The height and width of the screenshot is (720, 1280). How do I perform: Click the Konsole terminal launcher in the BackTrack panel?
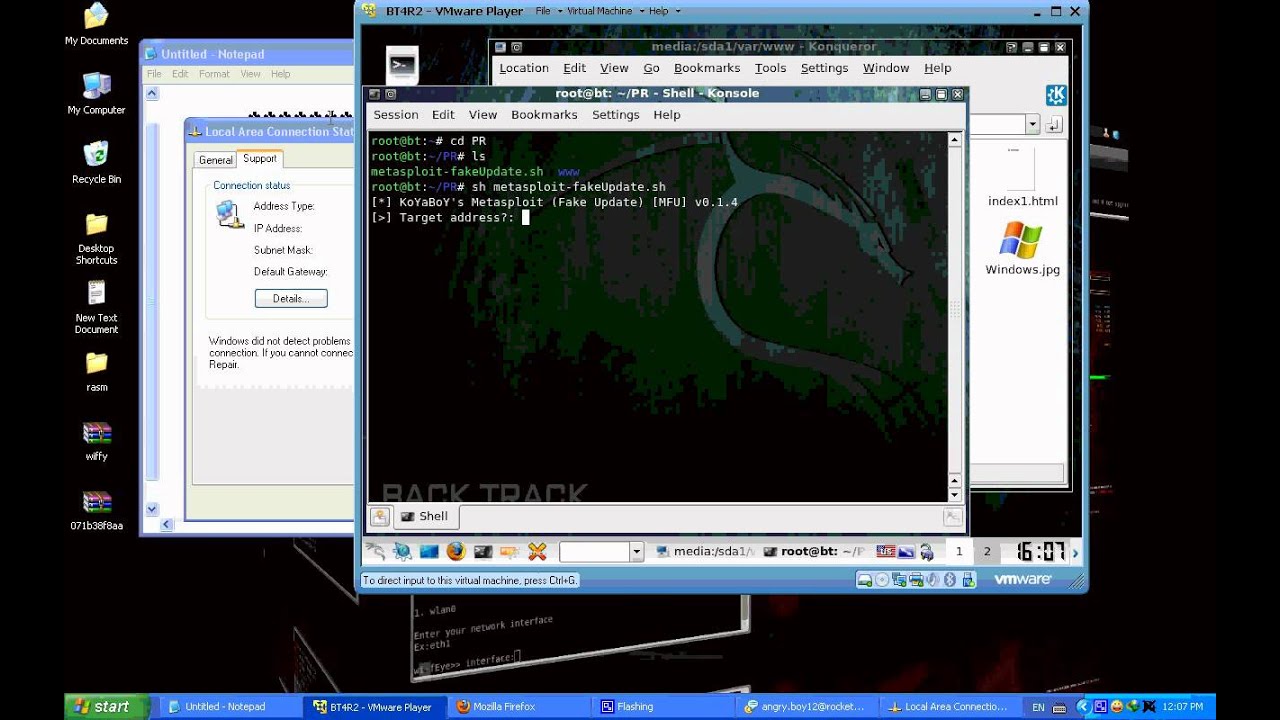click(483, 551)
